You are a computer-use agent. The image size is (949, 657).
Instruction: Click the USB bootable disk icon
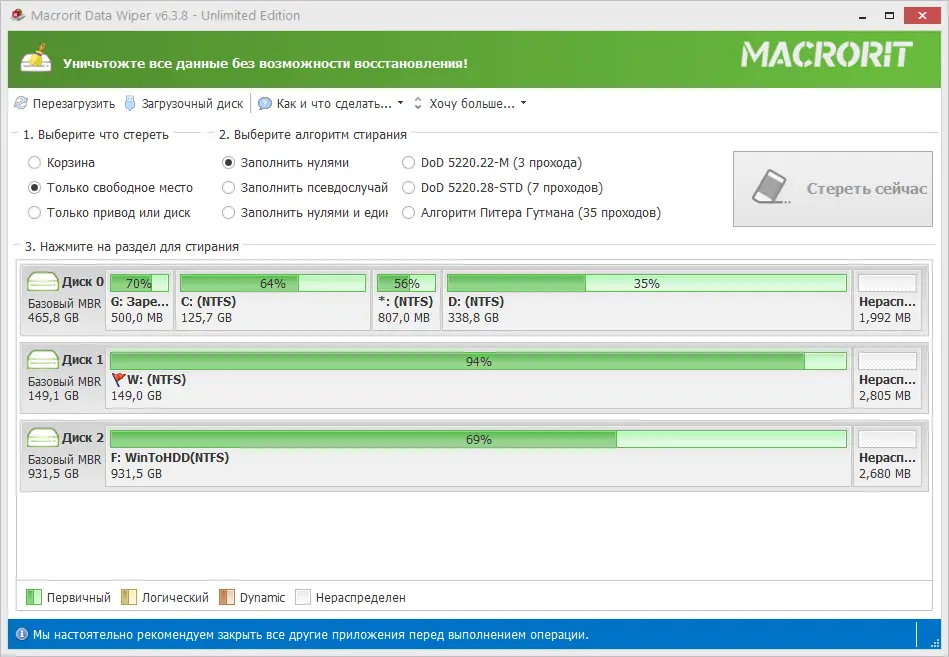(130, 103)
